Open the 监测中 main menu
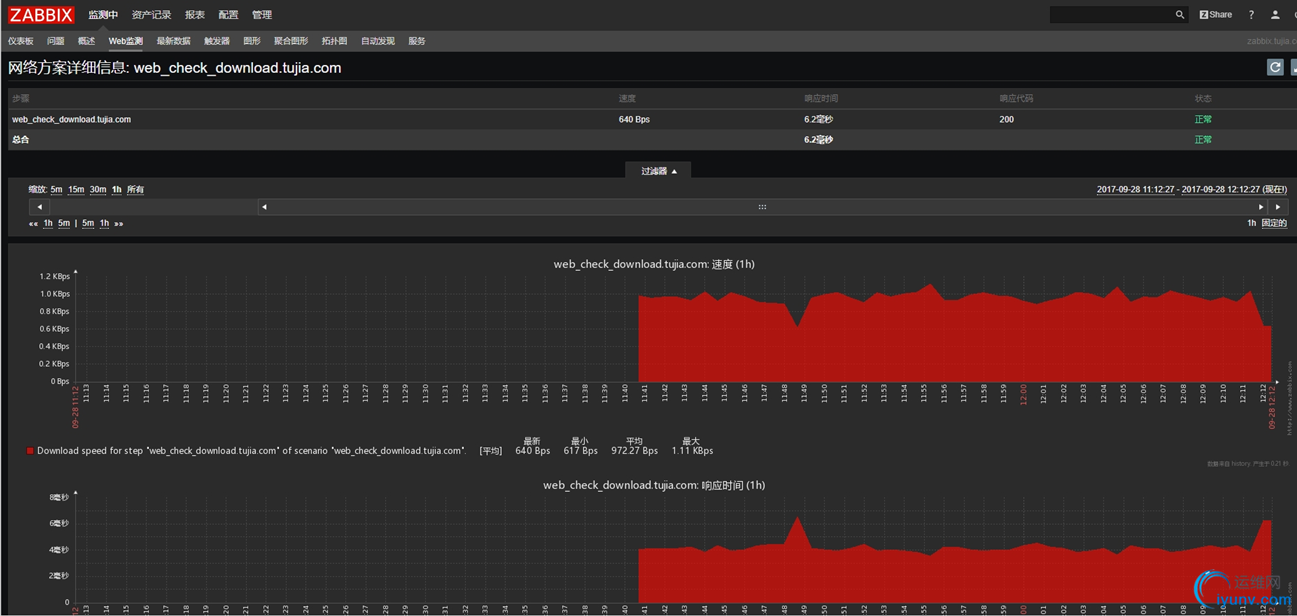Image resolution: width=1297 pixels, height=616 pixels. click(103, 15)
